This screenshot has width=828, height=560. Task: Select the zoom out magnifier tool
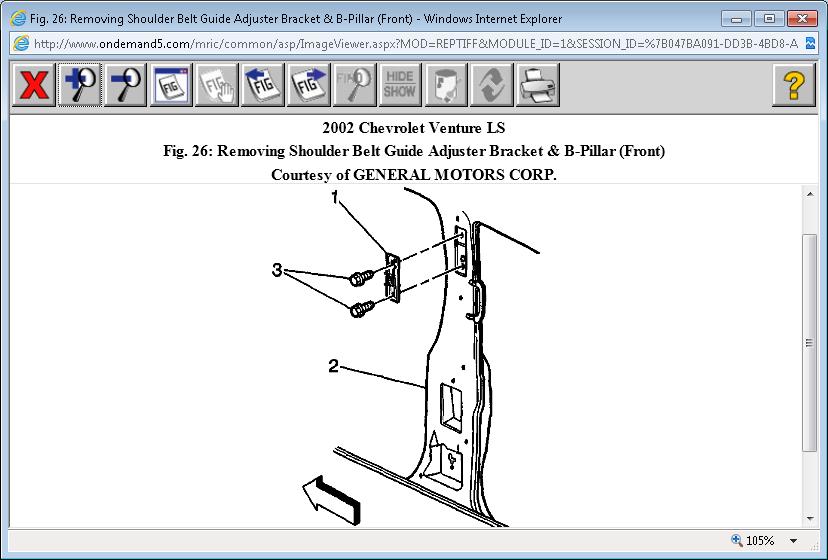click(126, 85)
